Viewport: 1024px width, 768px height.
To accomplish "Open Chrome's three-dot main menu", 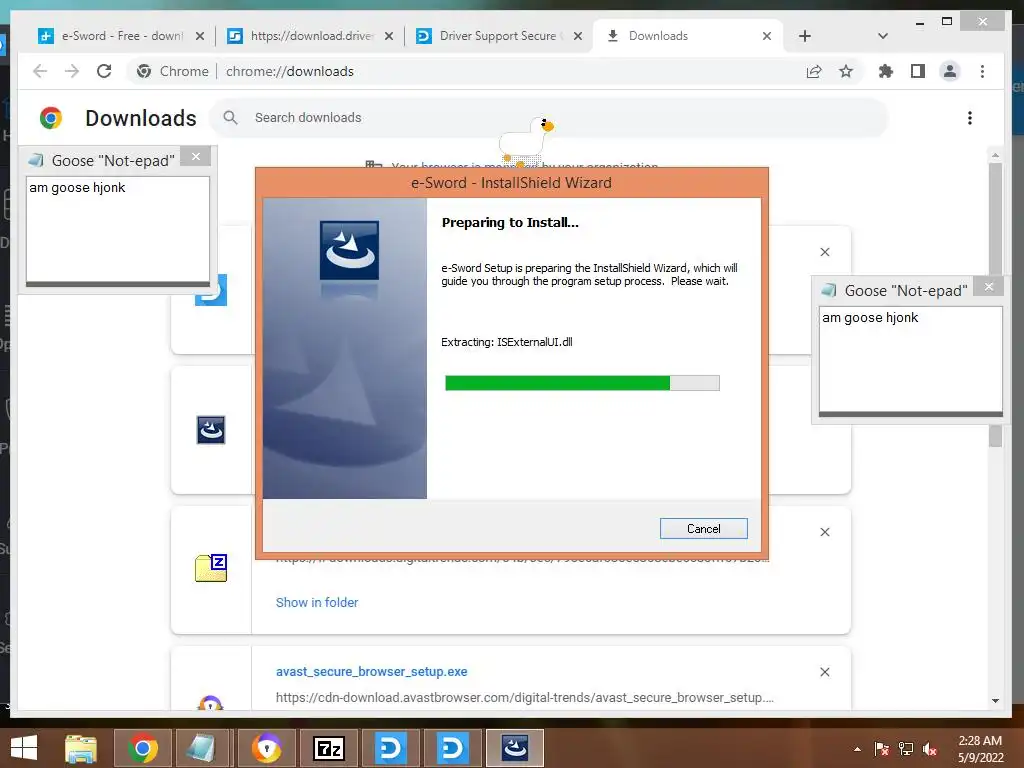I will tap(982, 71).
